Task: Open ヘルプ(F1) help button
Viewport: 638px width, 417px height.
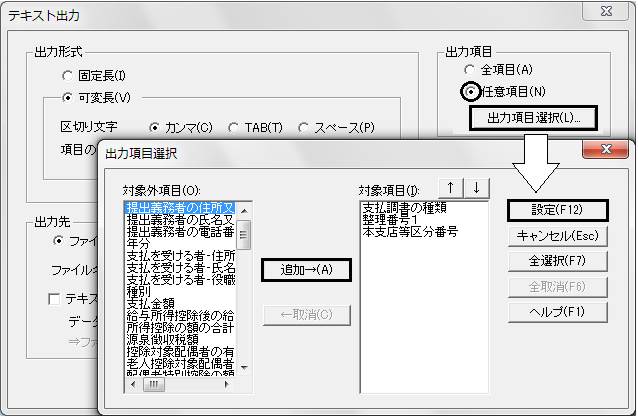Action: coord(557,312)
